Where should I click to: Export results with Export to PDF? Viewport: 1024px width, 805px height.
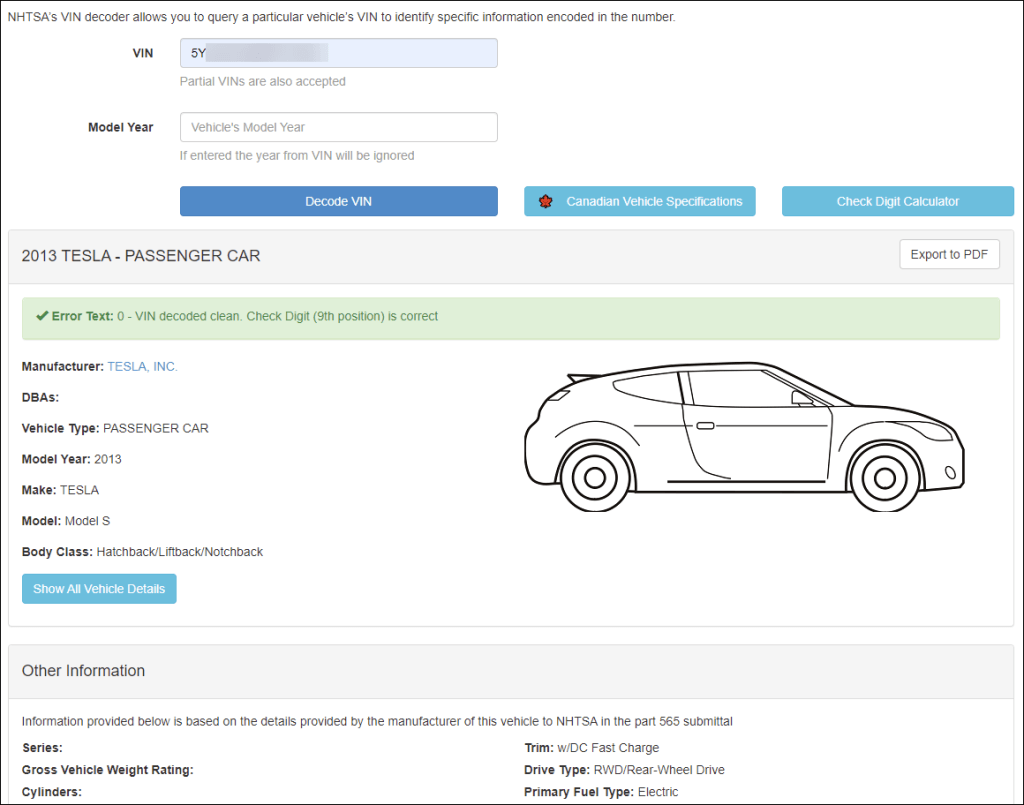[949, 255]
